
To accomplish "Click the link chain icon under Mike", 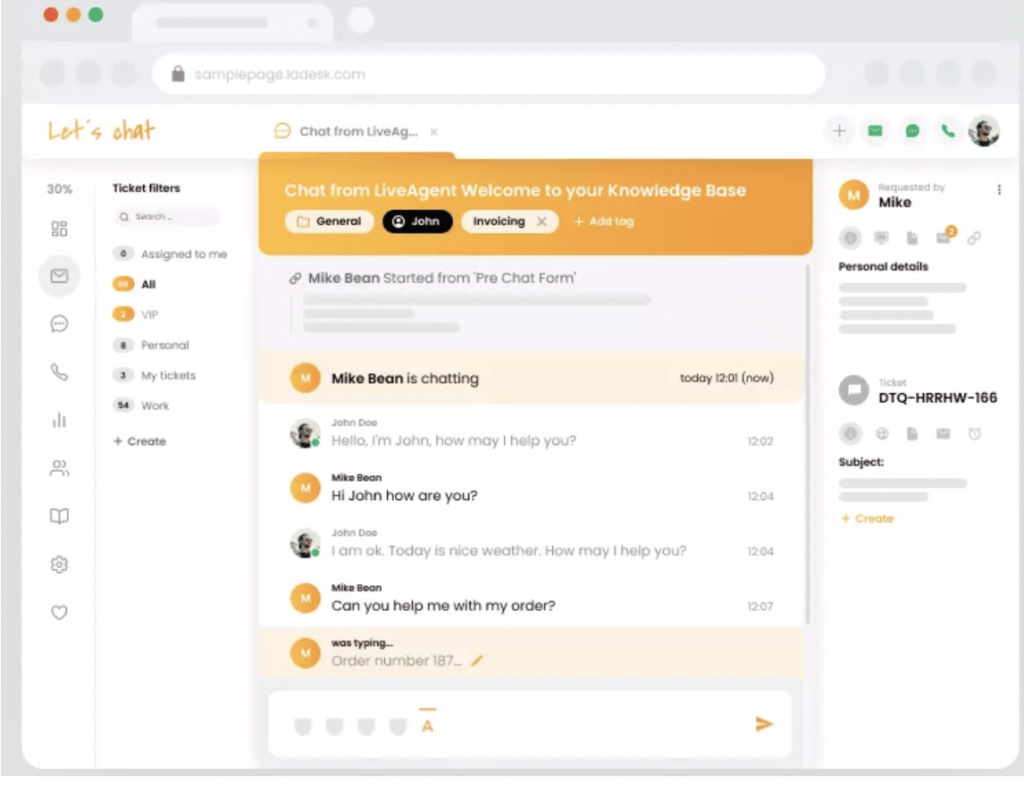I will [974, 238].
